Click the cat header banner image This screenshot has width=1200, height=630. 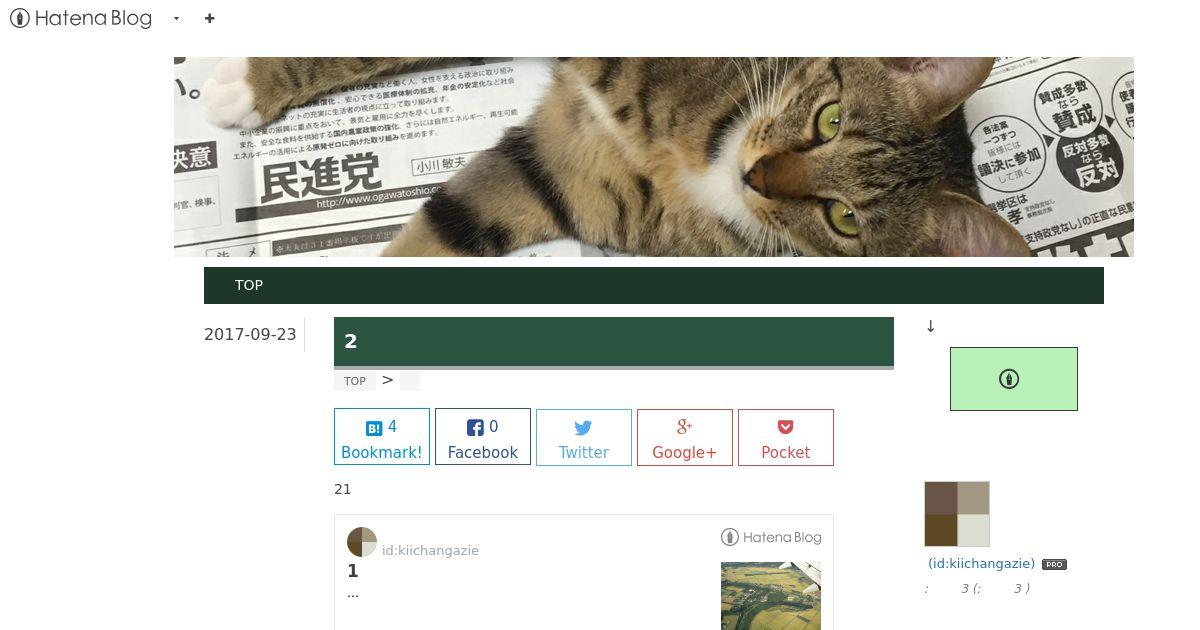tap(654, 157)
